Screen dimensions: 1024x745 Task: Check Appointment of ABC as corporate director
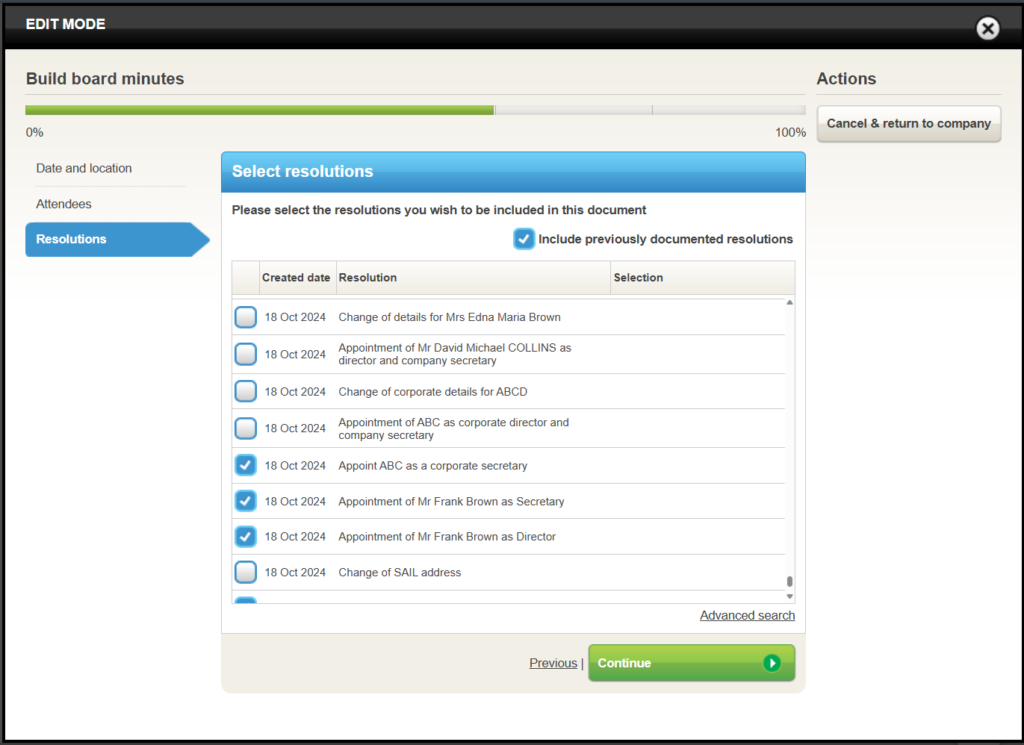click(x=245, y=428)
